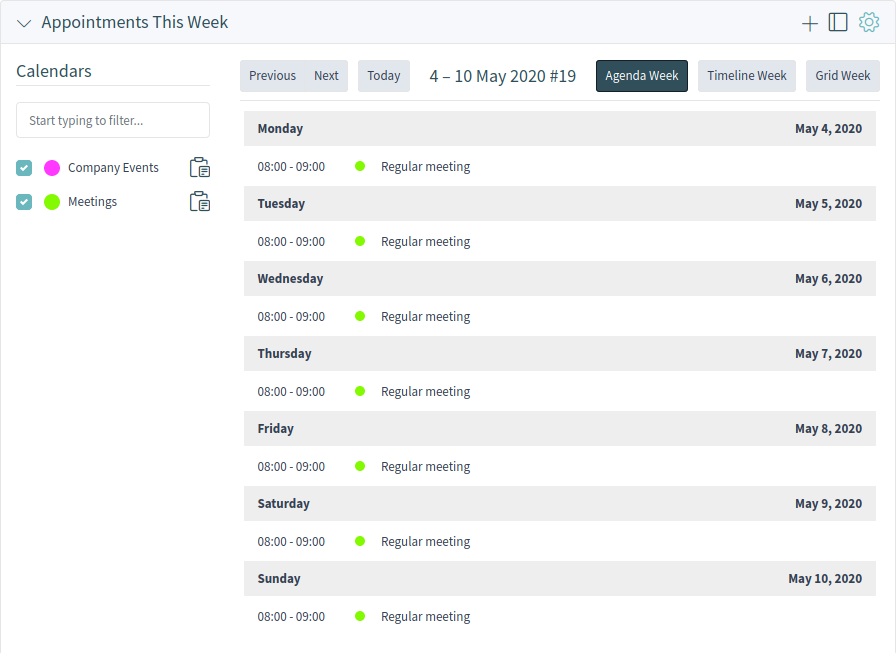Add a new appointment with plus icon
This screenshot has width=896, height=654.
[810, 23]
